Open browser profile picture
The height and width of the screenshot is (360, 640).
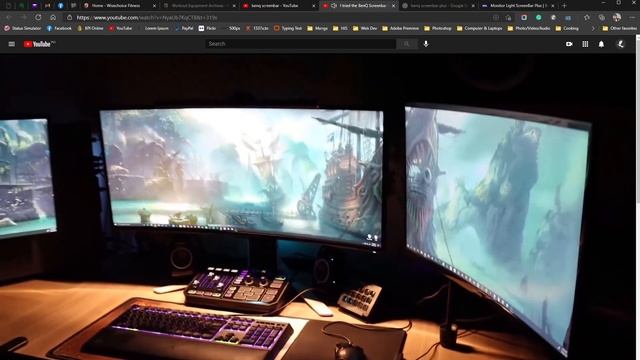[617, 17]
